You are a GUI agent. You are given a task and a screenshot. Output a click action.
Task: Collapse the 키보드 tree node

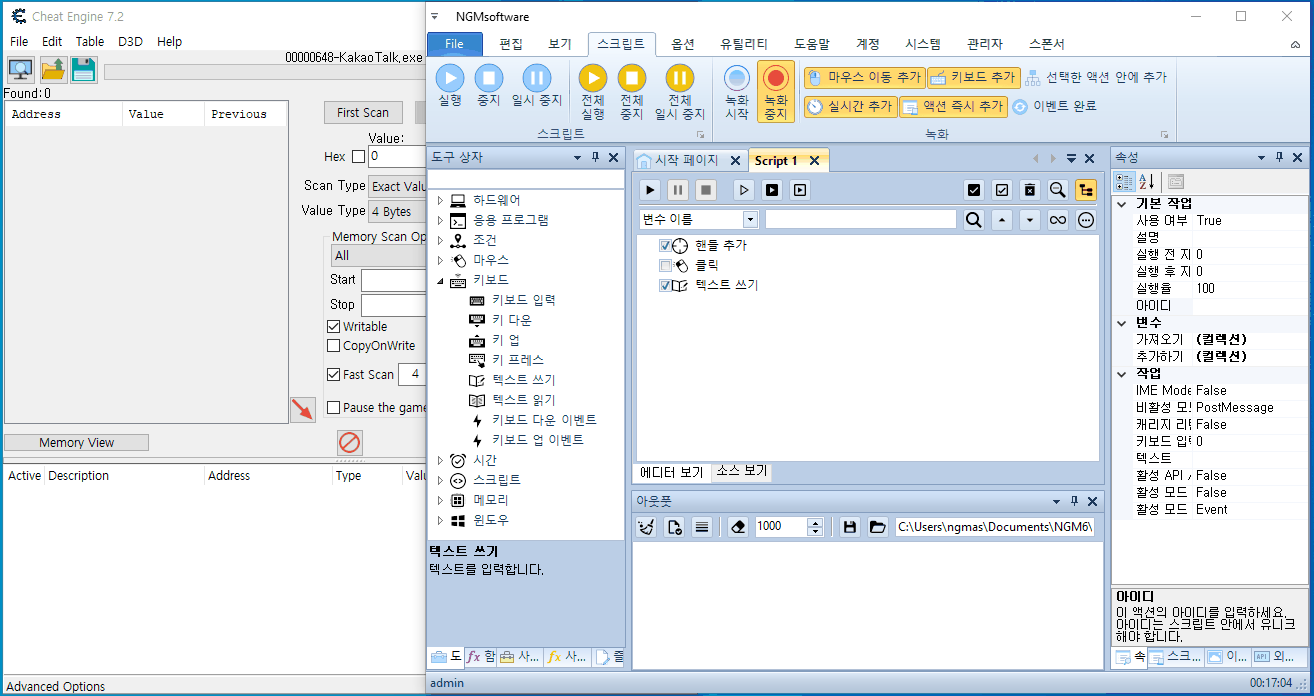pos(439,281)
